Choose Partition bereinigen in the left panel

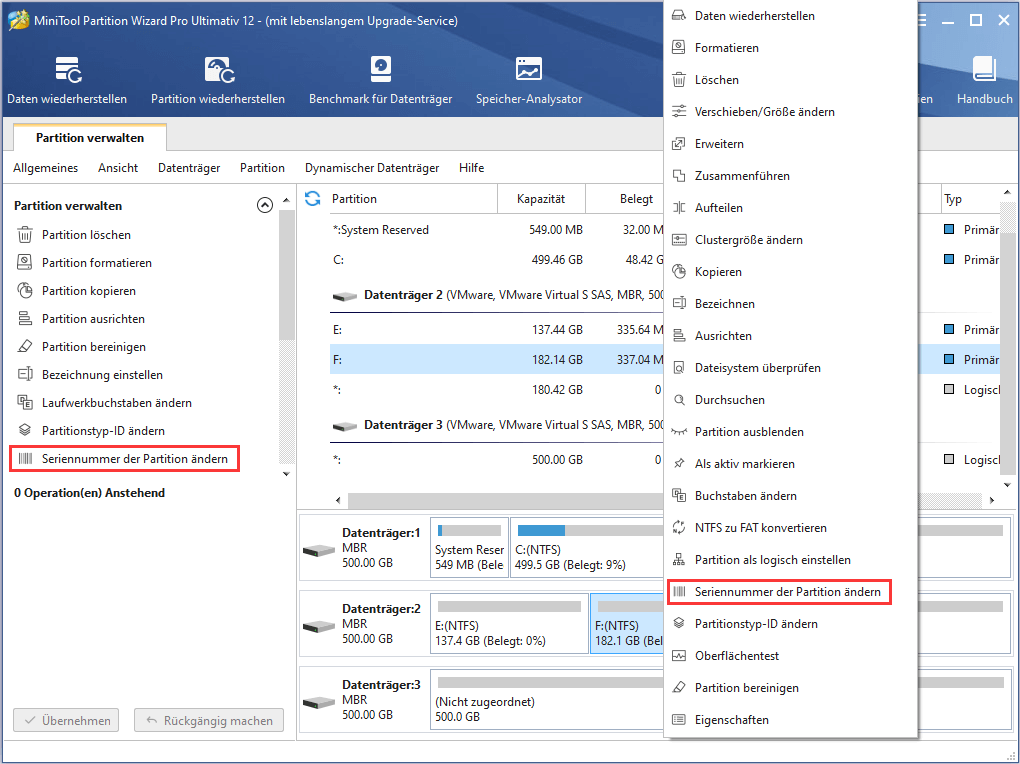(x=93, y=347)
